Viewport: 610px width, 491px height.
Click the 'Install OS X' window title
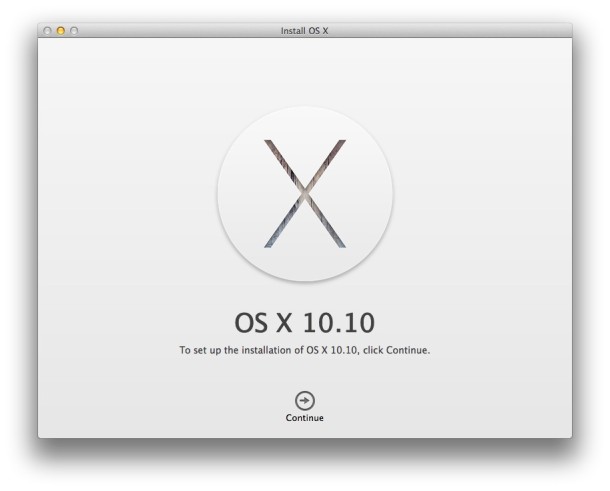point(305,31)
